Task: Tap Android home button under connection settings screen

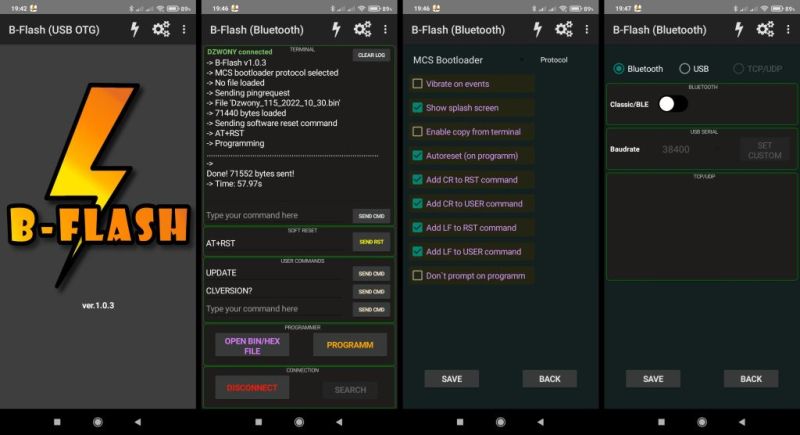Action: tap(702, 422)
